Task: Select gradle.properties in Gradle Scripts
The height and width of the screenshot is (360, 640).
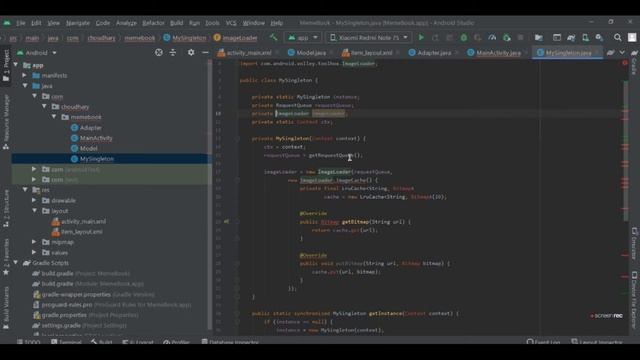Action: pyautogui.click(x=64, y=315)
